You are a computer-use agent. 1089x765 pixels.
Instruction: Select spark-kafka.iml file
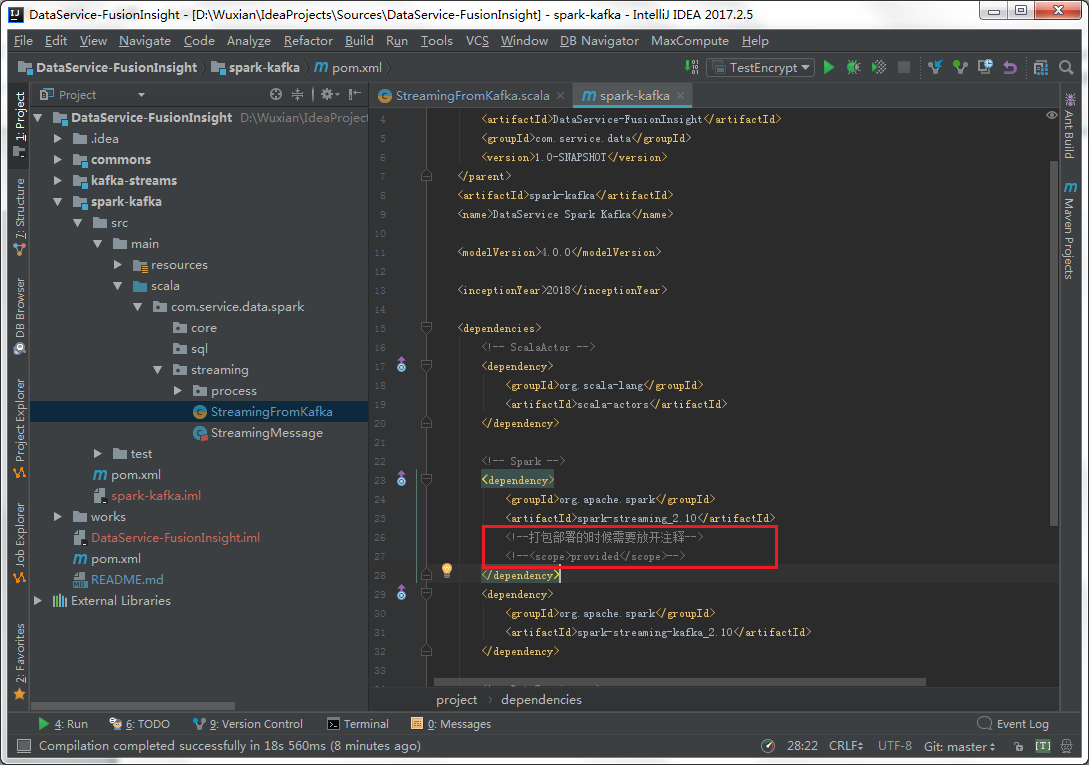coord(156,495)
